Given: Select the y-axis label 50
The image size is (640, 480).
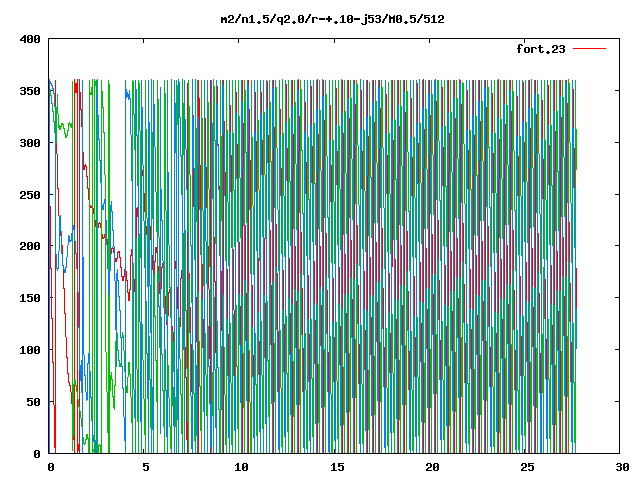Looking at the screenshot, I should click(34, 402).
